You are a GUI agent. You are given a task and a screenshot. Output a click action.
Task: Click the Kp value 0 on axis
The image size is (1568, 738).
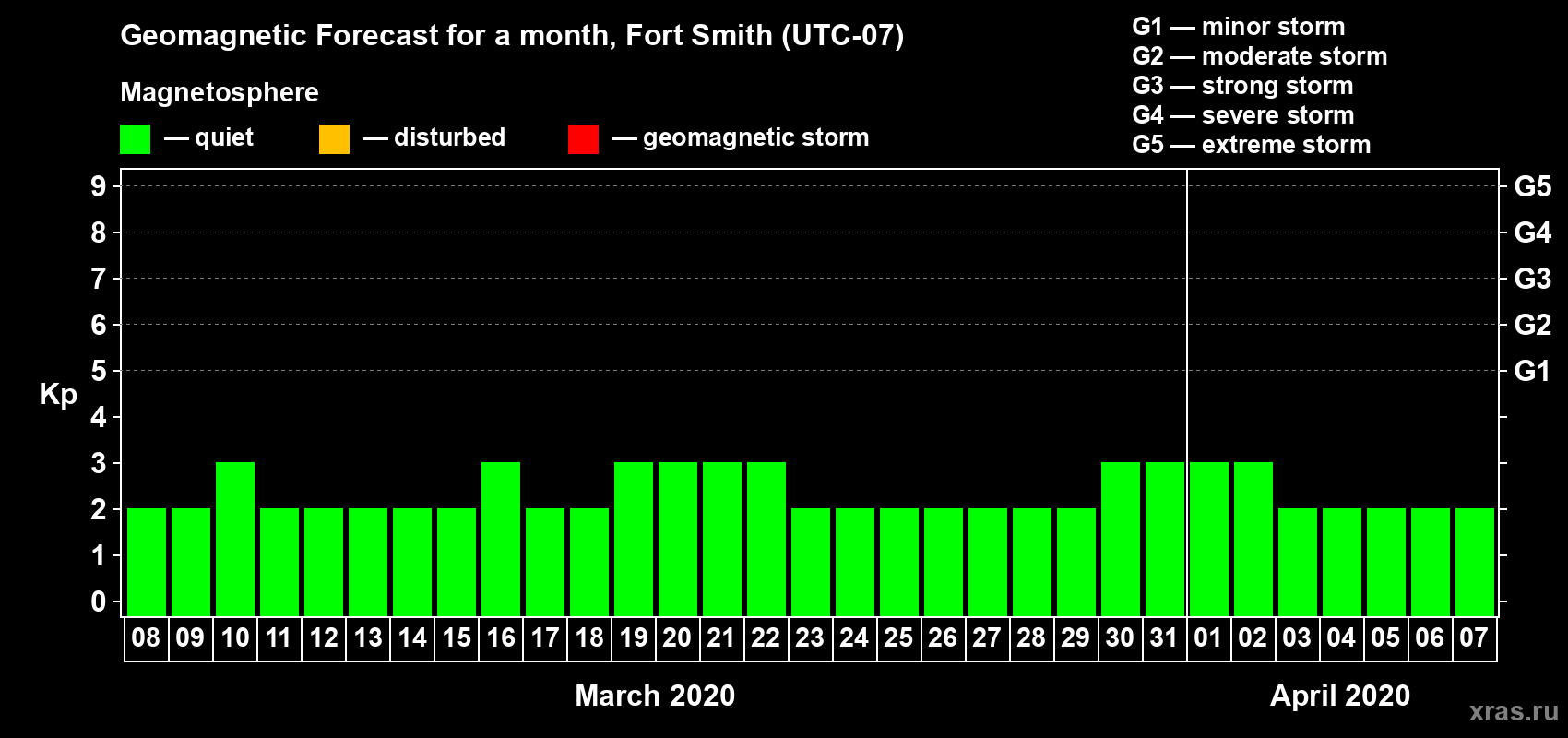[98, 601]
